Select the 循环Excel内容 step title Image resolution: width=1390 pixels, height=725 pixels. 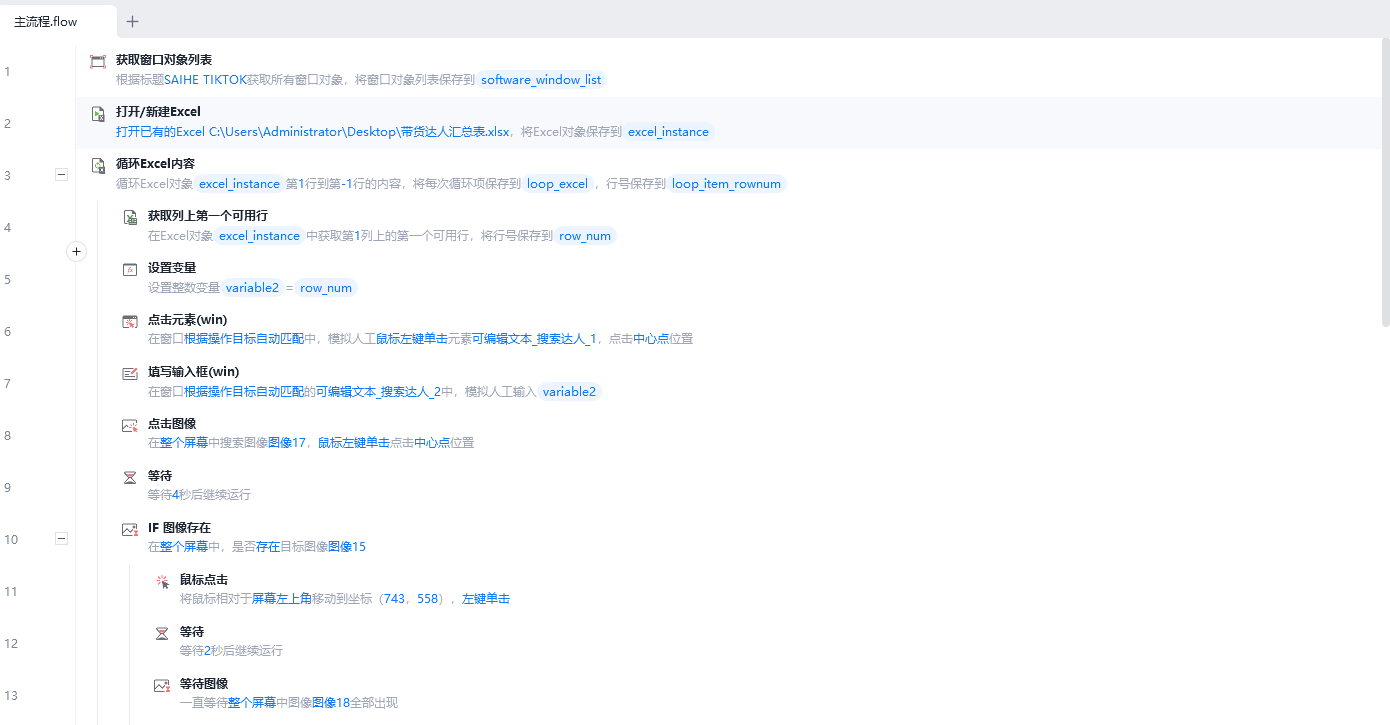pyautogui.click(x=155, y=164)
